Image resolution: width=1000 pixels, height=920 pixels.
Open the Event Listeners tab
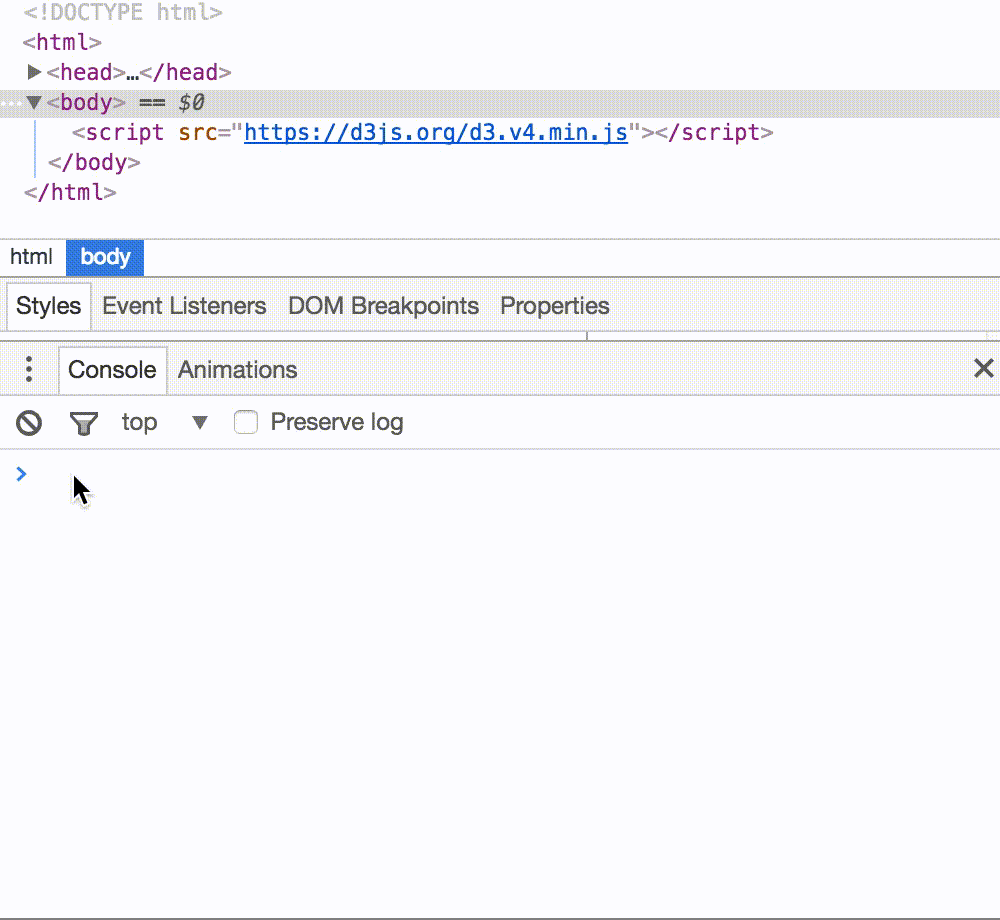(x=184, y=306)
